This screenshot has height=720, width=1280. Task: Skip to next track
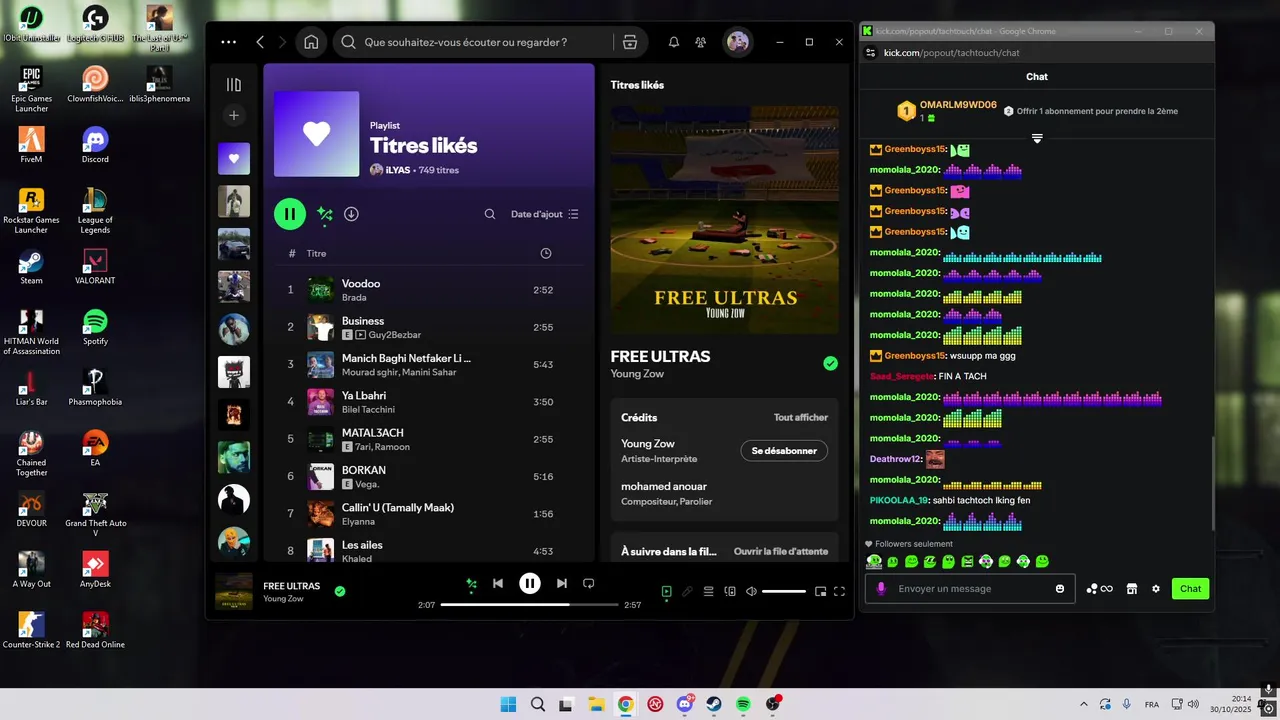pyautogui.click(x=562, y=583)
